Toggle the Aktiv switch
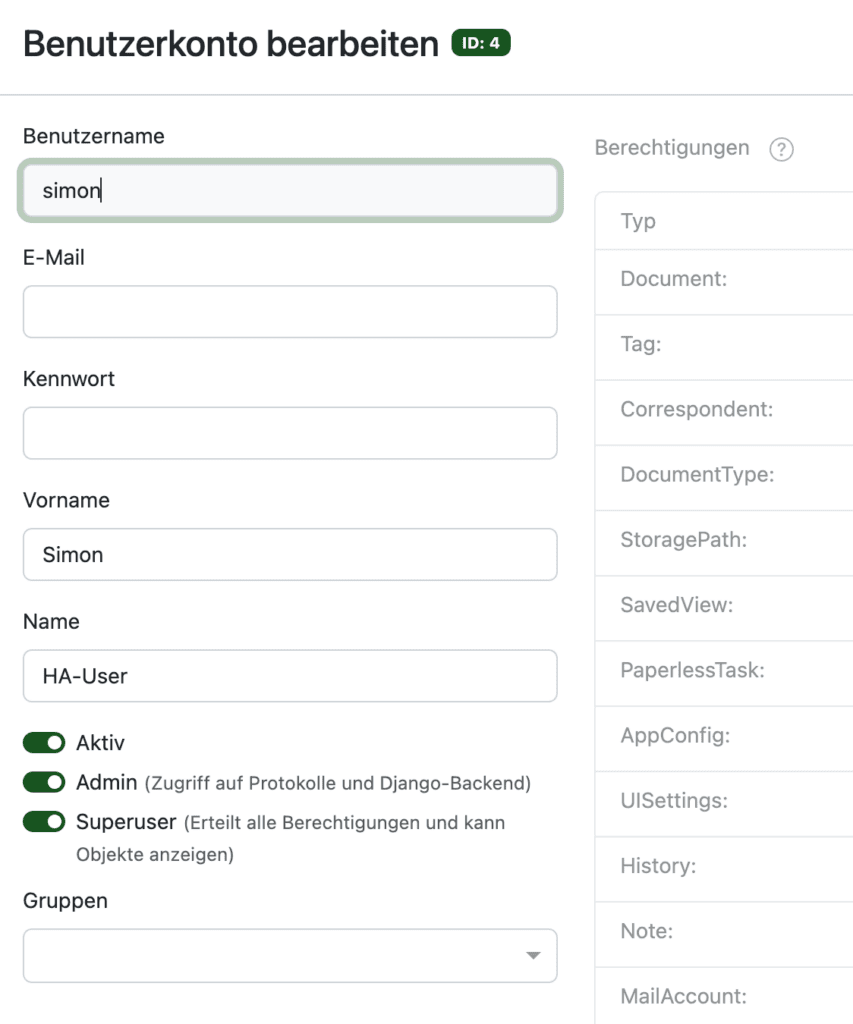Screen dimensions: 853x1024 44,743
